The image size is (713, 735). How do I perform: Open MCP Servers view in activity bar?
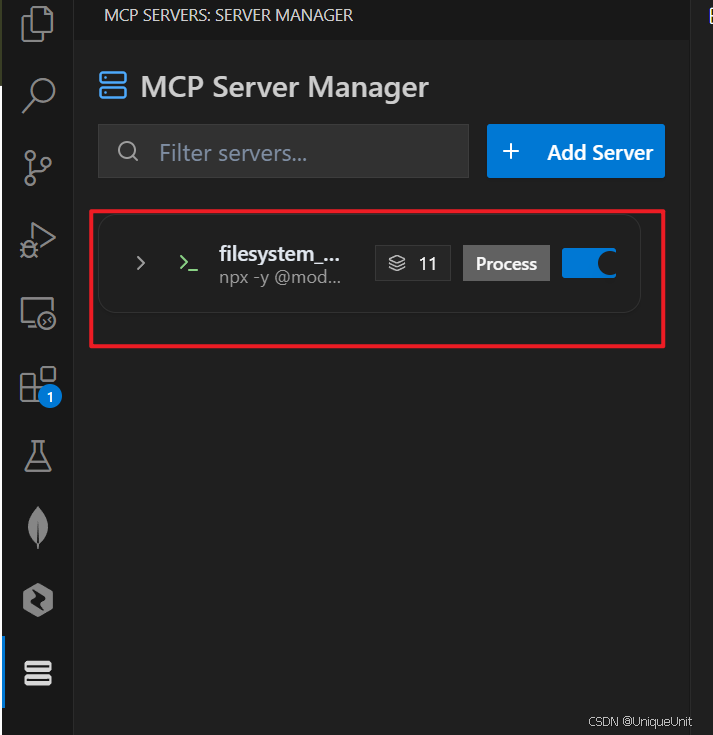pos(38,673)
